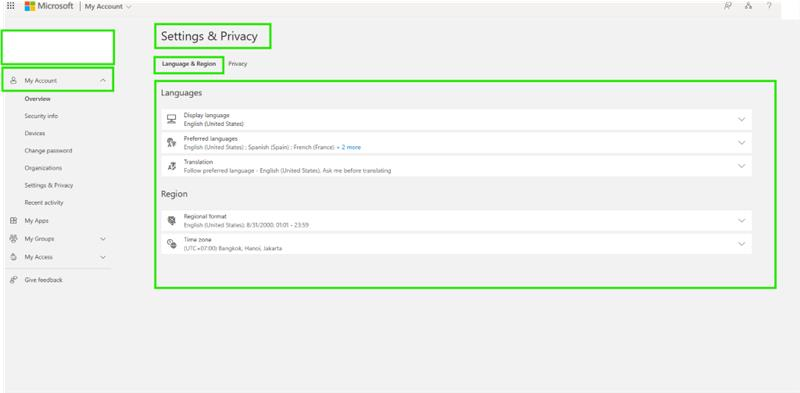
Task: Show the + 2 more languages link
Action: tap(349, 147)
